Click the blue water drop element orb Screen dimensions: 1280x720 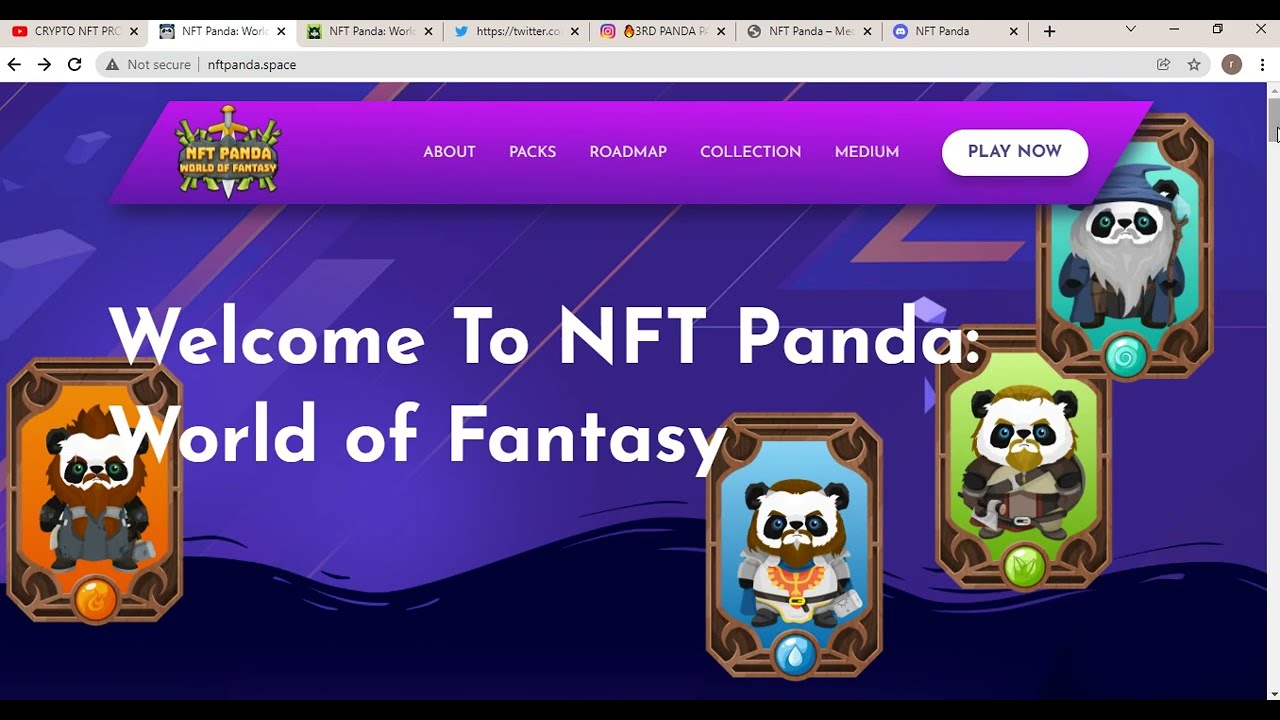tap(795, 655)
